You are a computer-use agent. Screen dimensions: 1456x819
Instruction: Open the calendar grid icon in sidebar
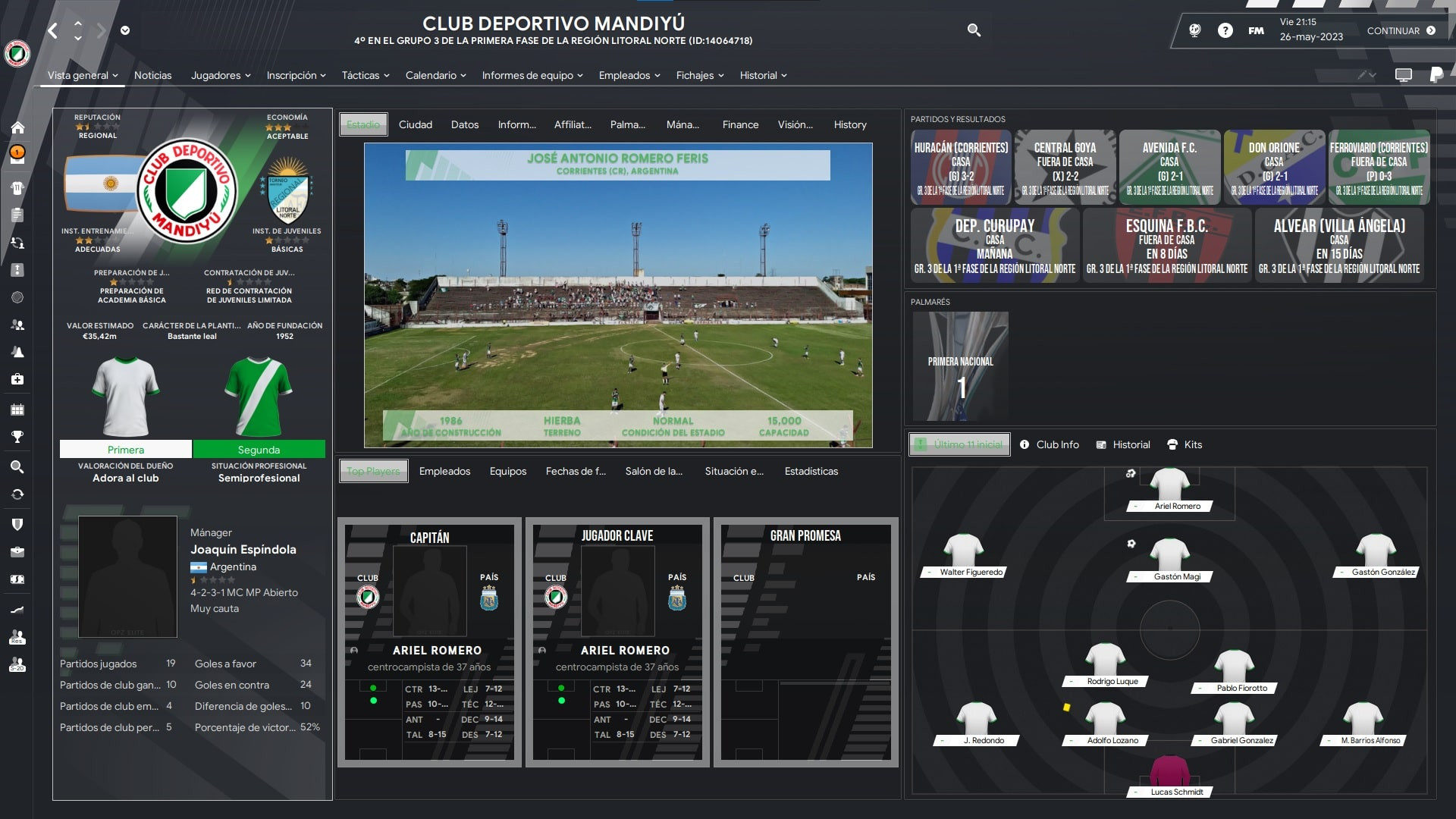pos(17,409)
